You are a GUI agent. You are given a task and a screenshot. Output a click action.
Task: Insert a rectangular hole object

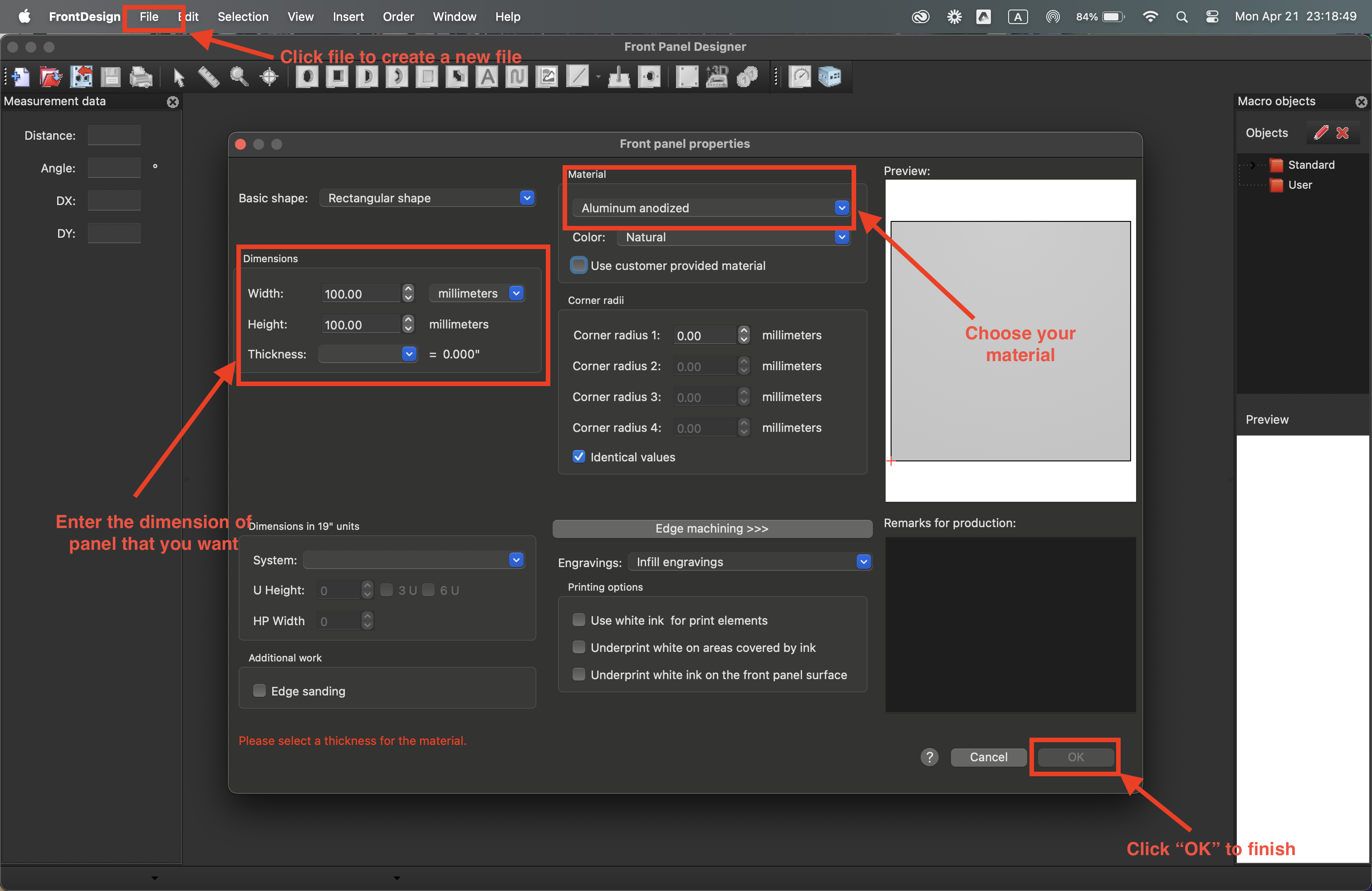[337, 77]
